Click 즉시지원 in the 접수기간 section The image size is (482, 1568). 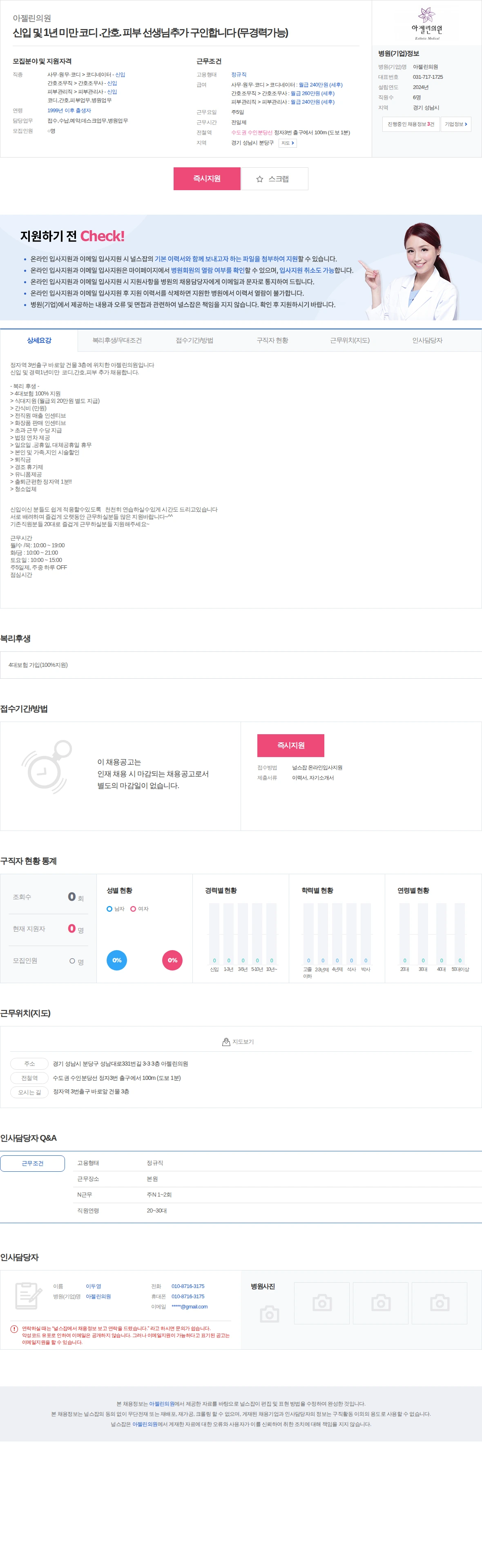[x=291, y=745]
